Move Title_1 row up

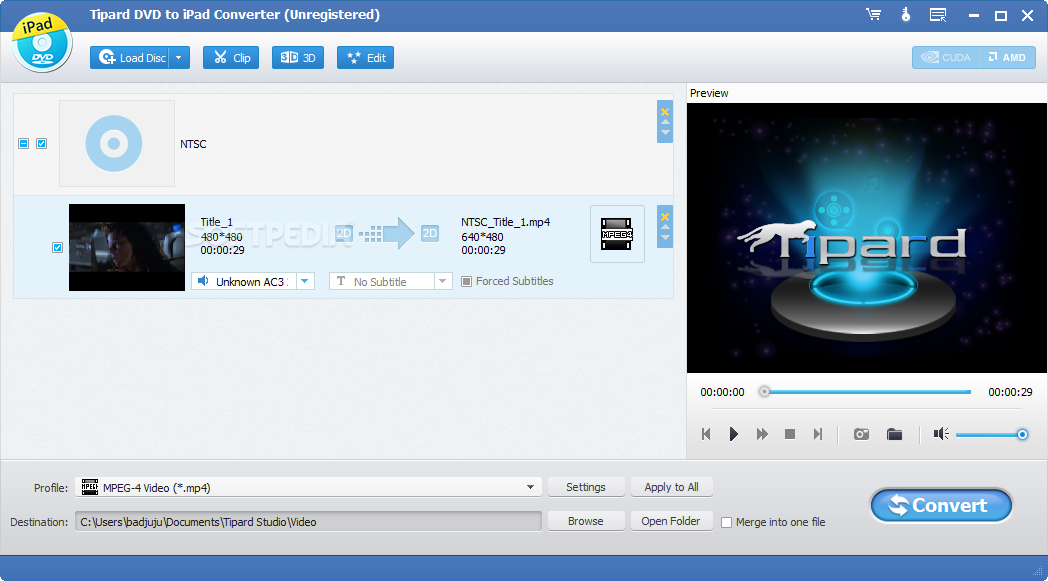point(665,227)
